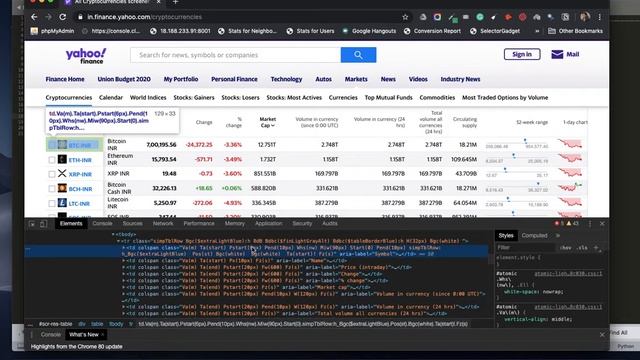Click Bitcoin 52-week range slider marker
The height and width of the screenshot is (360, 640).
pyautogui.click(x=525, y=141)
